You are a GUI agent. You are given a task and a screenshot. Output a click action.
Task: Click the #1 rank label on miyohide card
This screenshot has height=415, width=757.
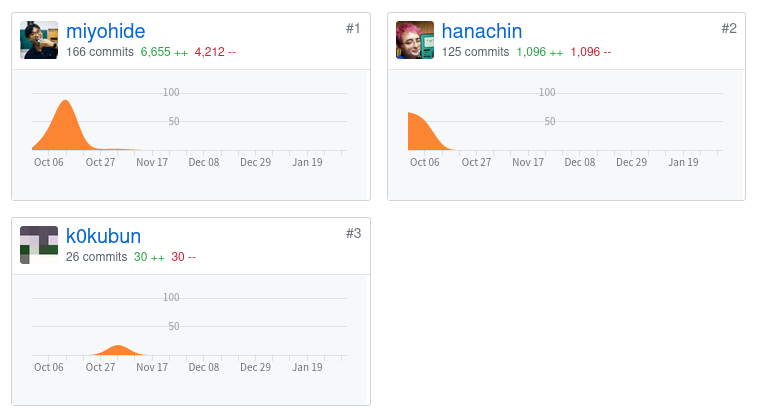(353, 28)
